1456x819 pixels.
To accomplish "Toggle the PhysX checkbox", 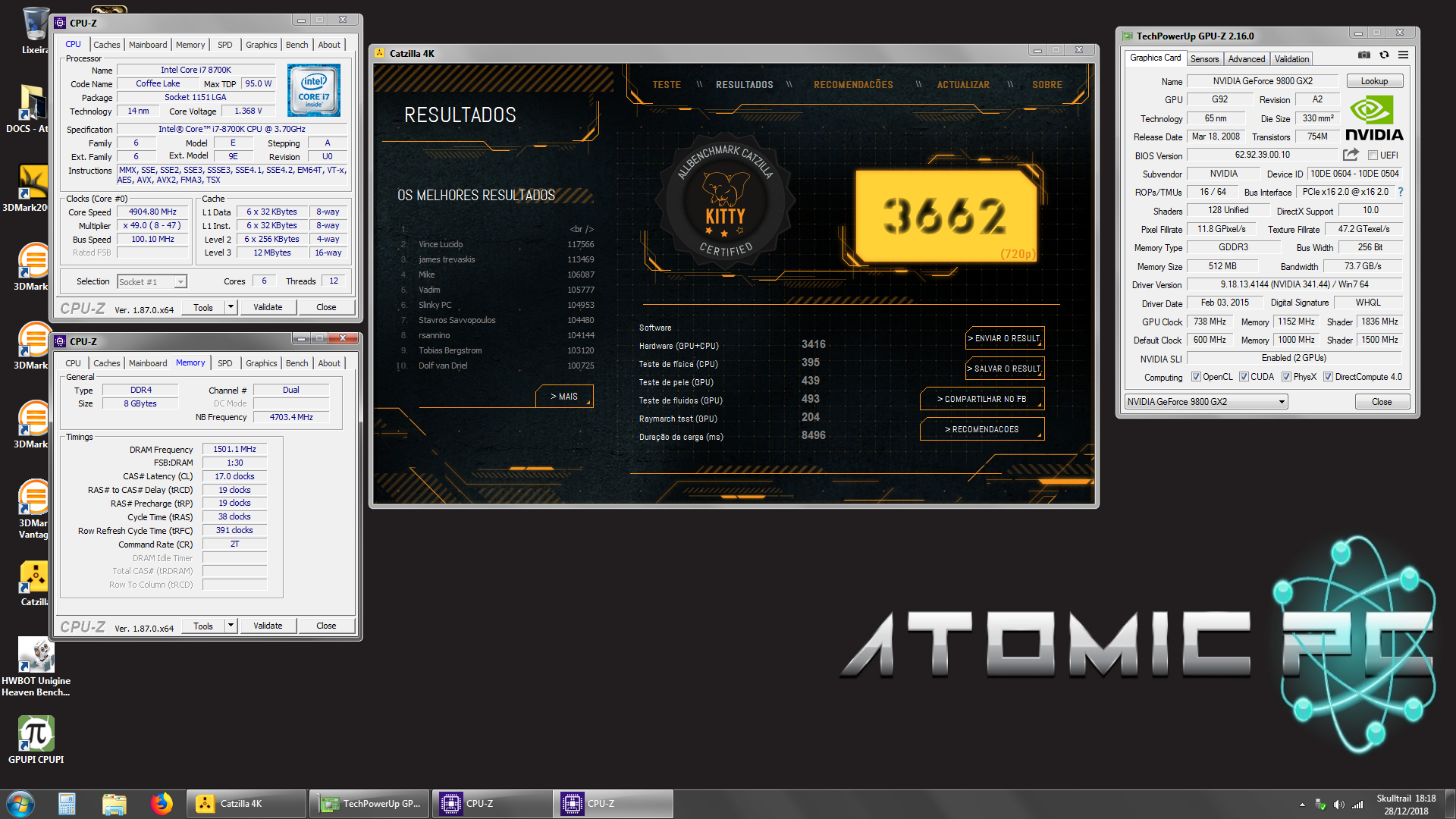I will (x=1286, y=377).
